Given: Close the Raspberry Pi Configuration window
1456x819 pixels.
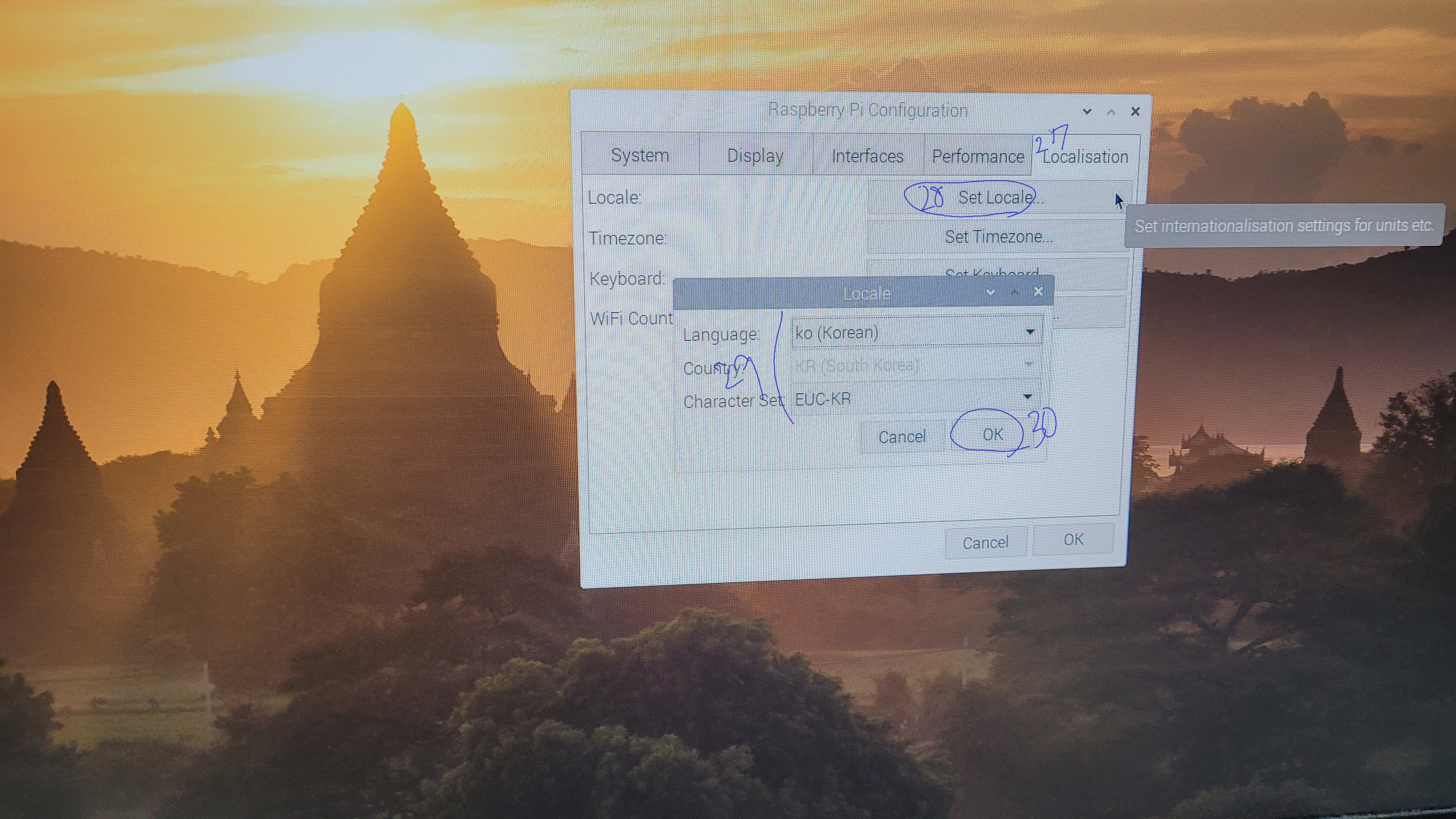Looking at the screenshot, I should (1135, 111).
